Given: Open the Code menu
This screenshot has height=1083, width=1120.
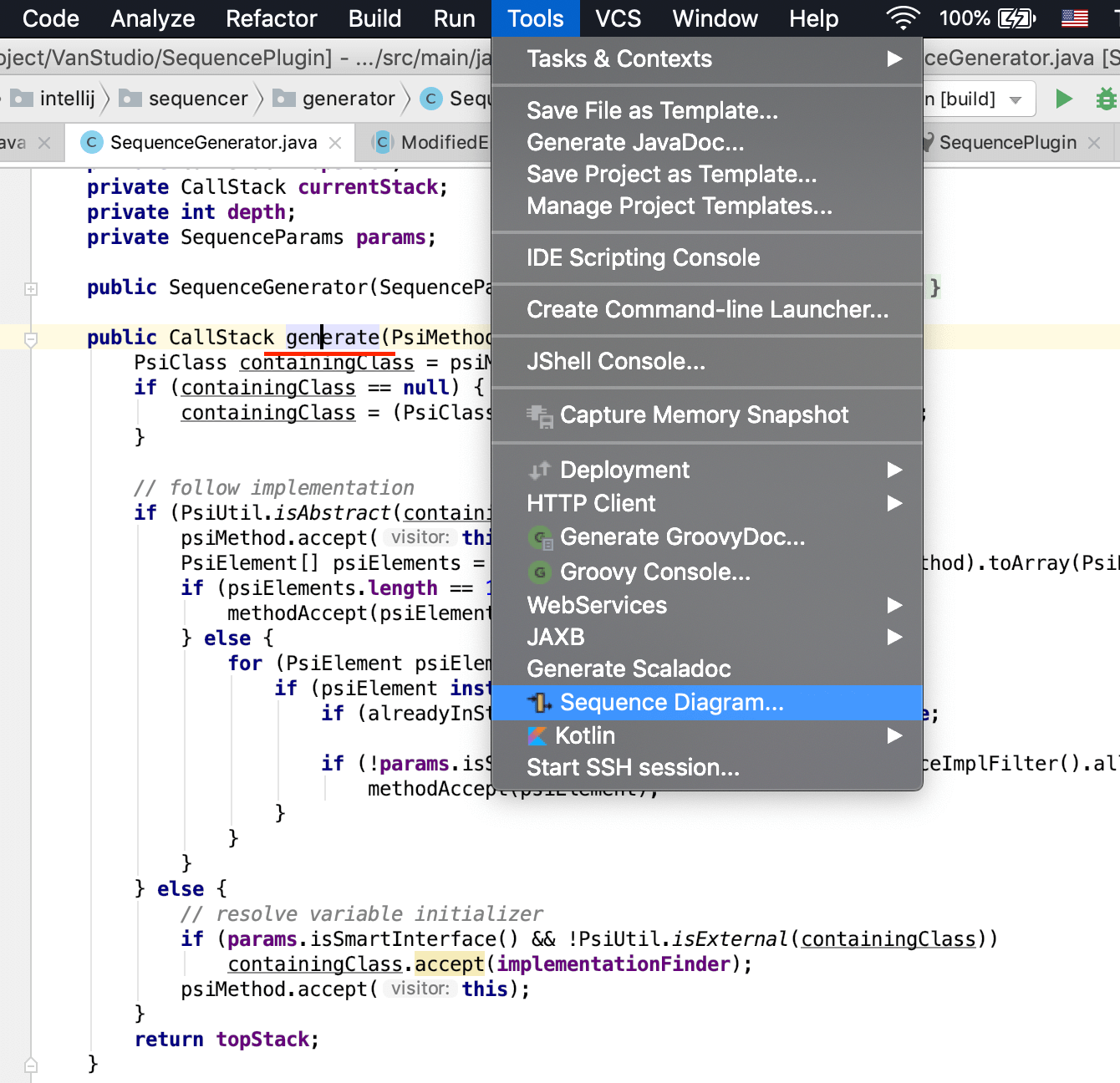Looking at the screenshot, I should tap(50, 18).
